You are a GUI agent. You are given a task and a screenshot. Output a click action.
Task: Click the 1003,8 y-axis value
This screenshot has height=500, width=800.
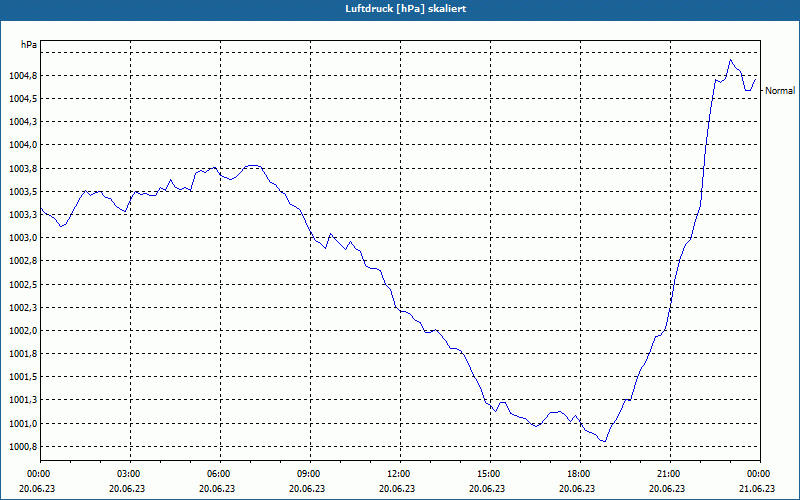click(x=23, y=169)
